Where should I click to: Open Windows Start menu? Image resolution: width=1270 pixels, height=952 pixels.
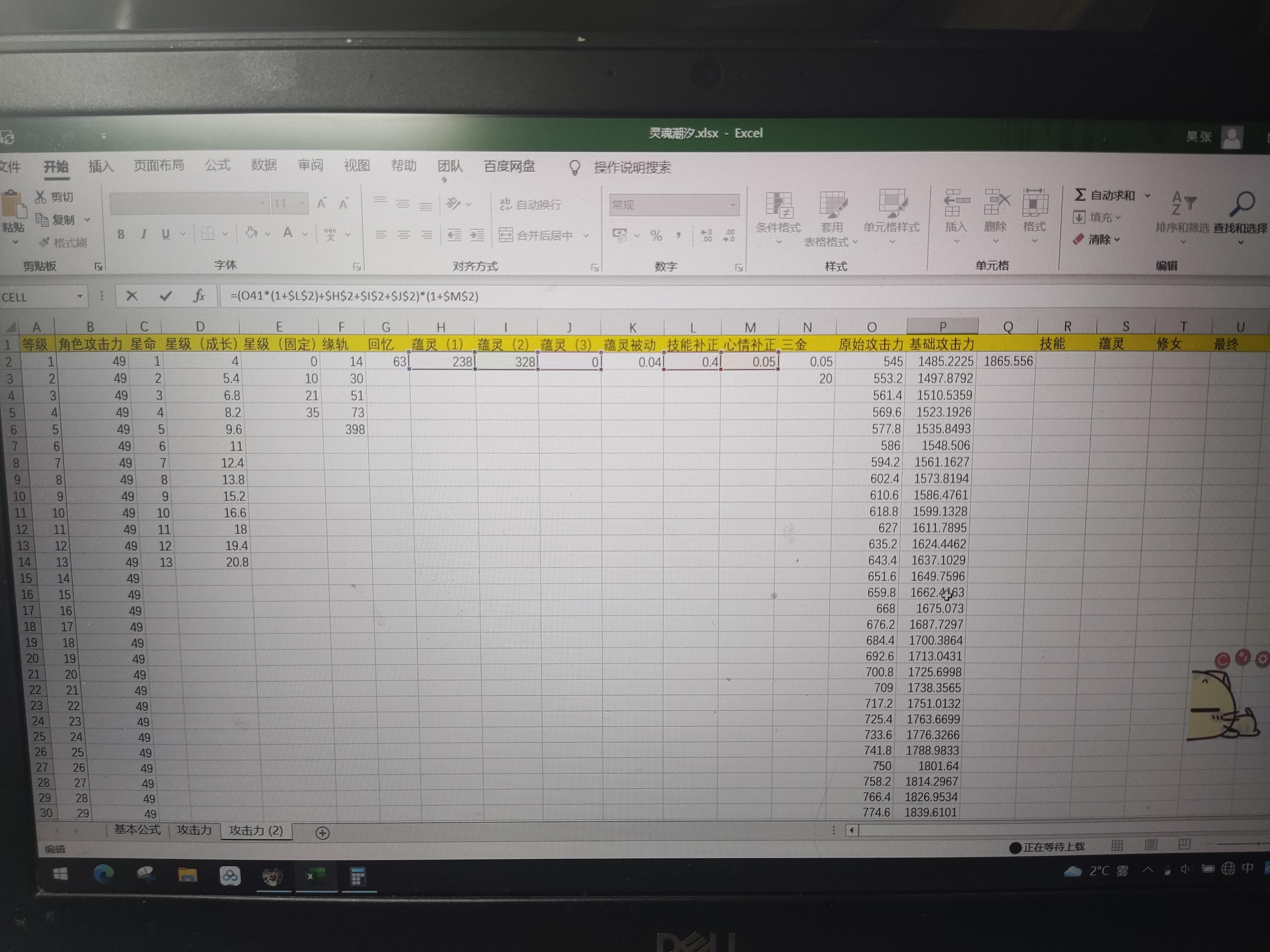click(60, 874)
